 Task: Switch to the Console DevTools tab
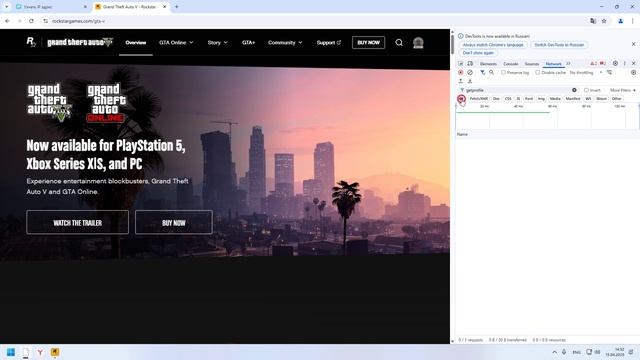click(511, 64)
